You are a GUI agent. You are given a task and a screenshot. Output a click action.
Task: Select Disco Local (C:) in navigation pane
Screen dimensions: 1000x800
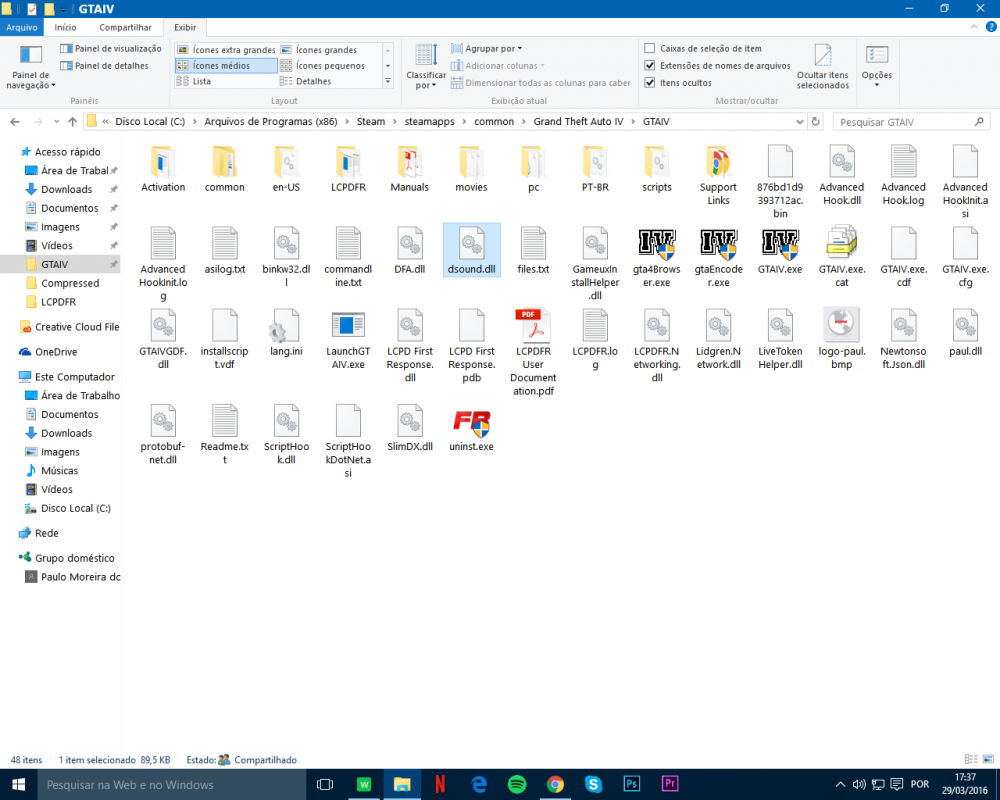75,508
